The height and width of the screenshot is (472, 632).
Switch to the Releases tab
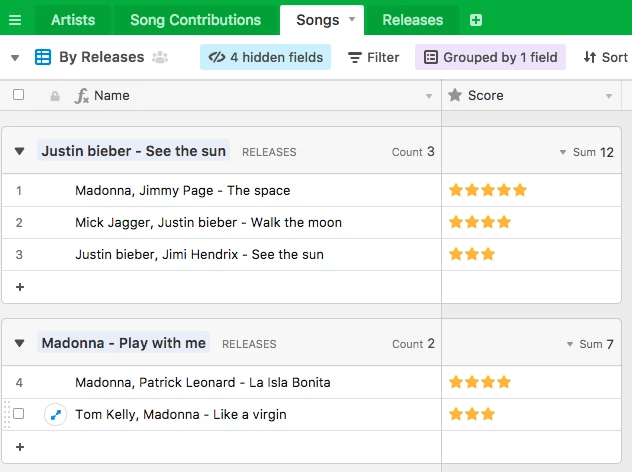tap(413, 20)
